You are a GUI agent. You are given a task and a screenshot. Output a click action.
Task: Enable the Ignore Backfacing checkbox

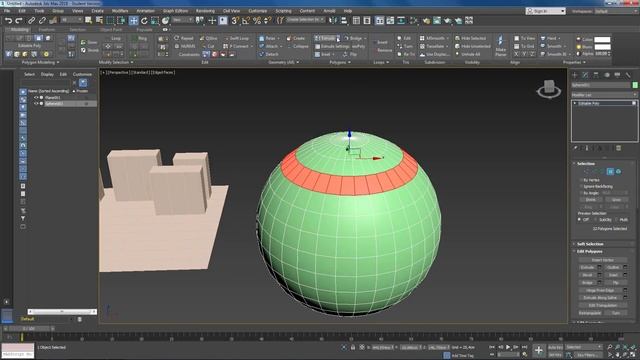pyautogui.click(x=581, y=187)
